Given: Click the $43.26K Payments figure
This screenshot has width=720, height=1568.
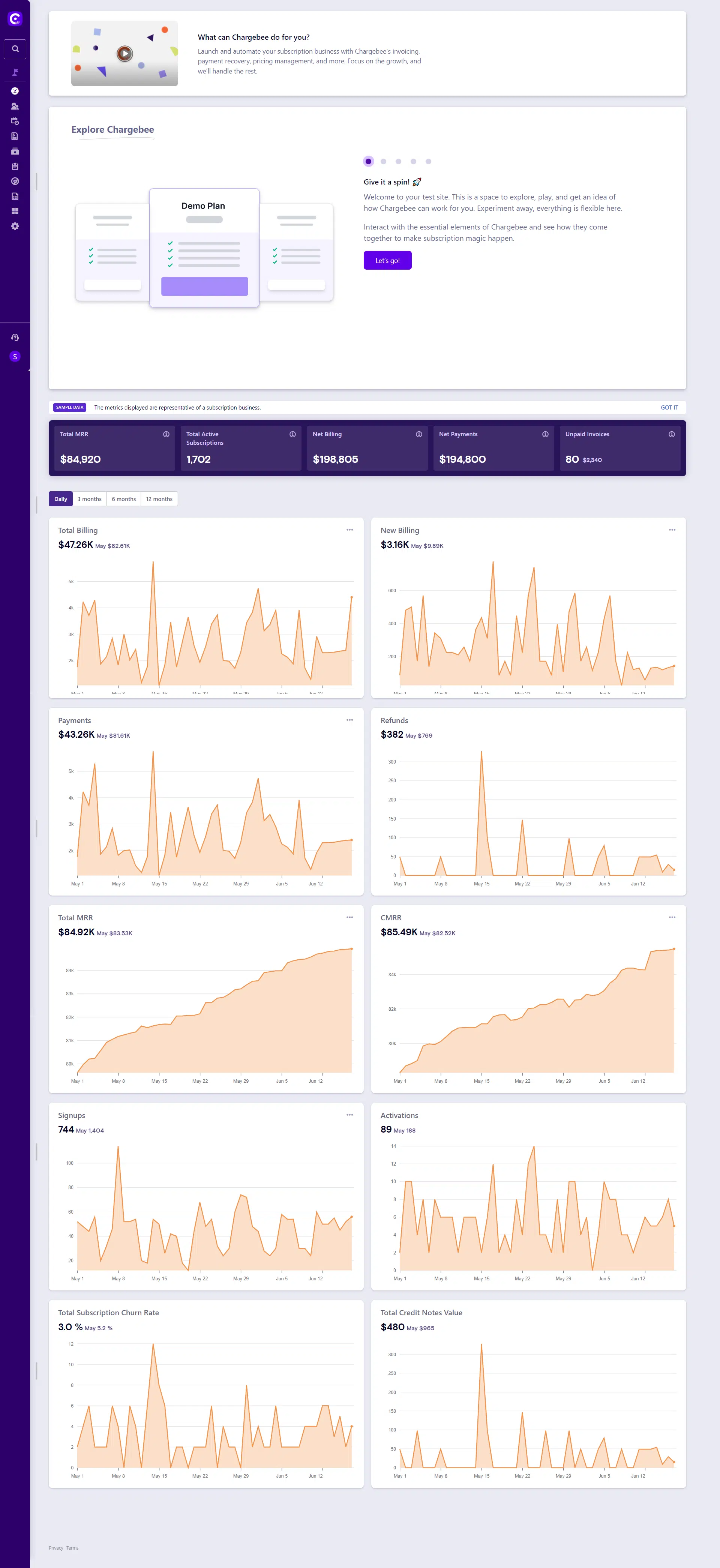Looking at the screenshot, I should tap(76, 734).
